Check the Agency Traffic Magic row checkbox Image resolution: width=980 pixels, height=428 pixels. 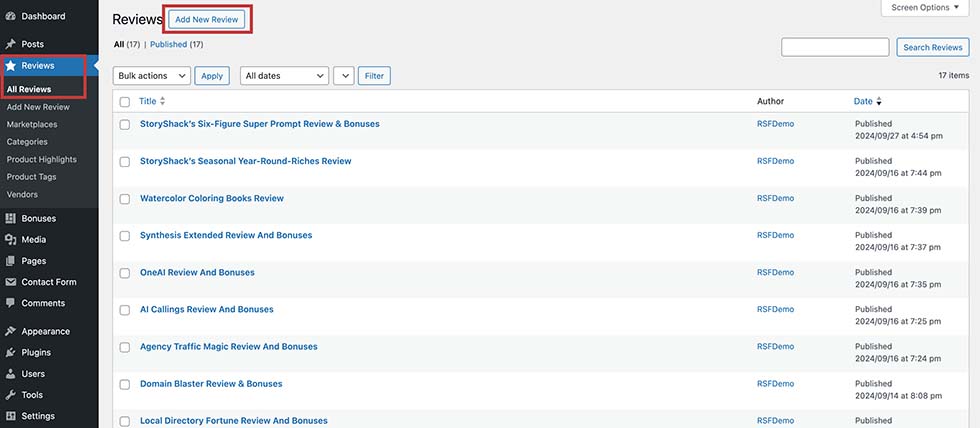pyautogui.click(x=125, y=347)
